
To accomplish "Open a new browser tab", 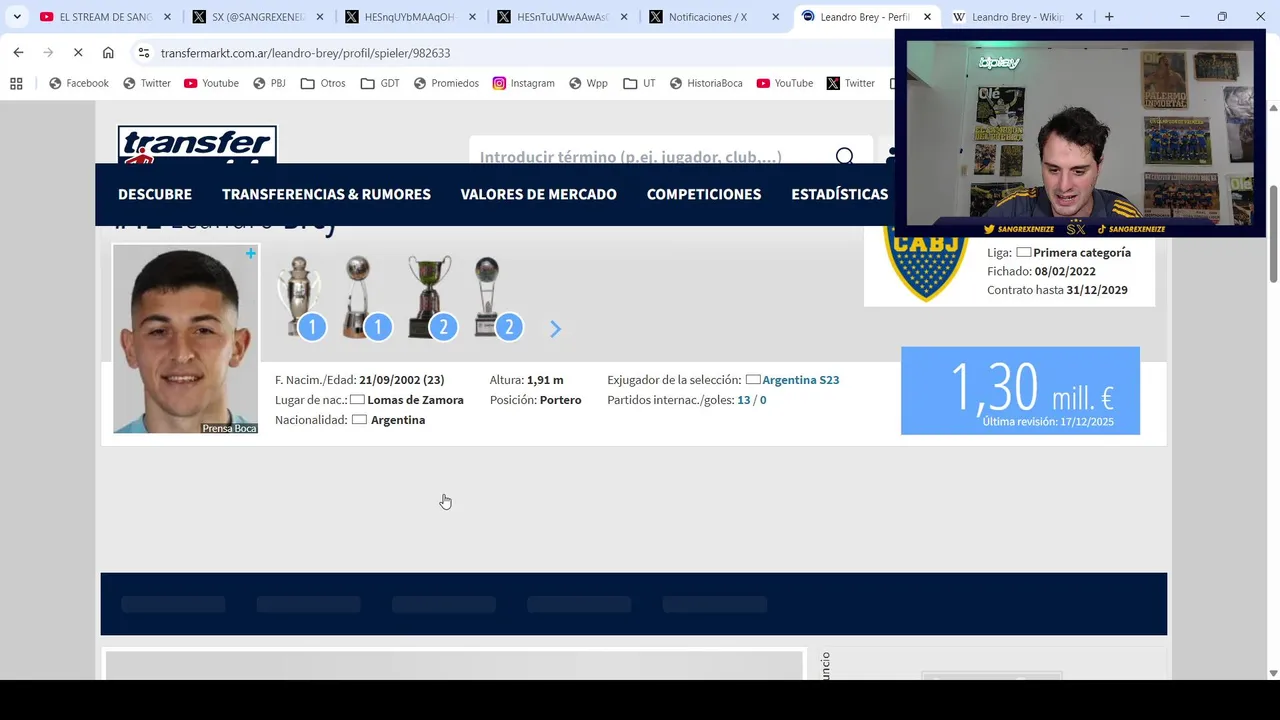I will click(1109, 17).
